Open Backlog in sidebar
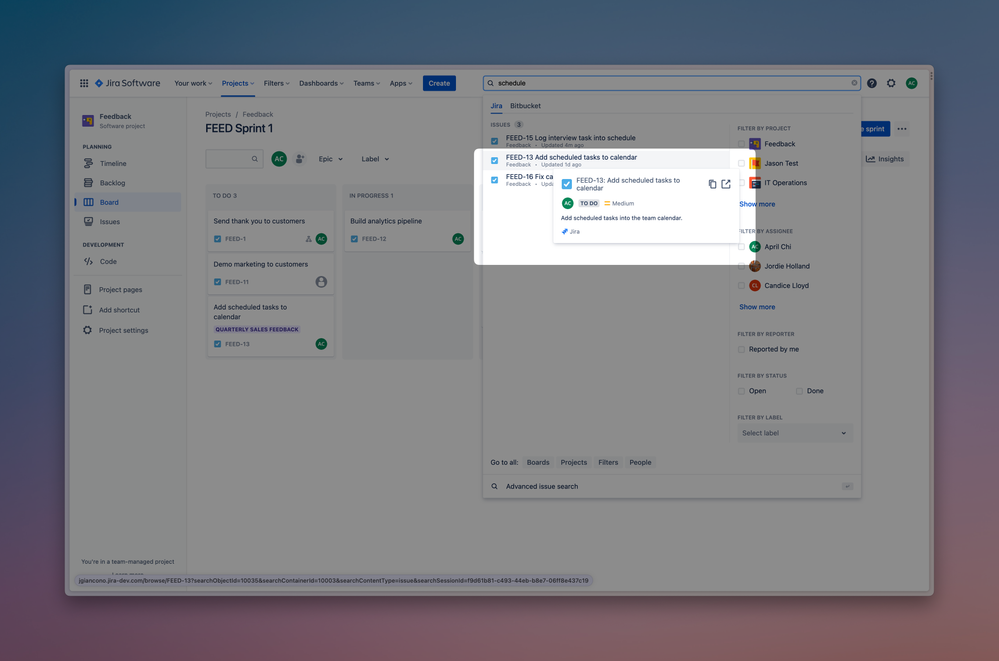 [127, 183]
